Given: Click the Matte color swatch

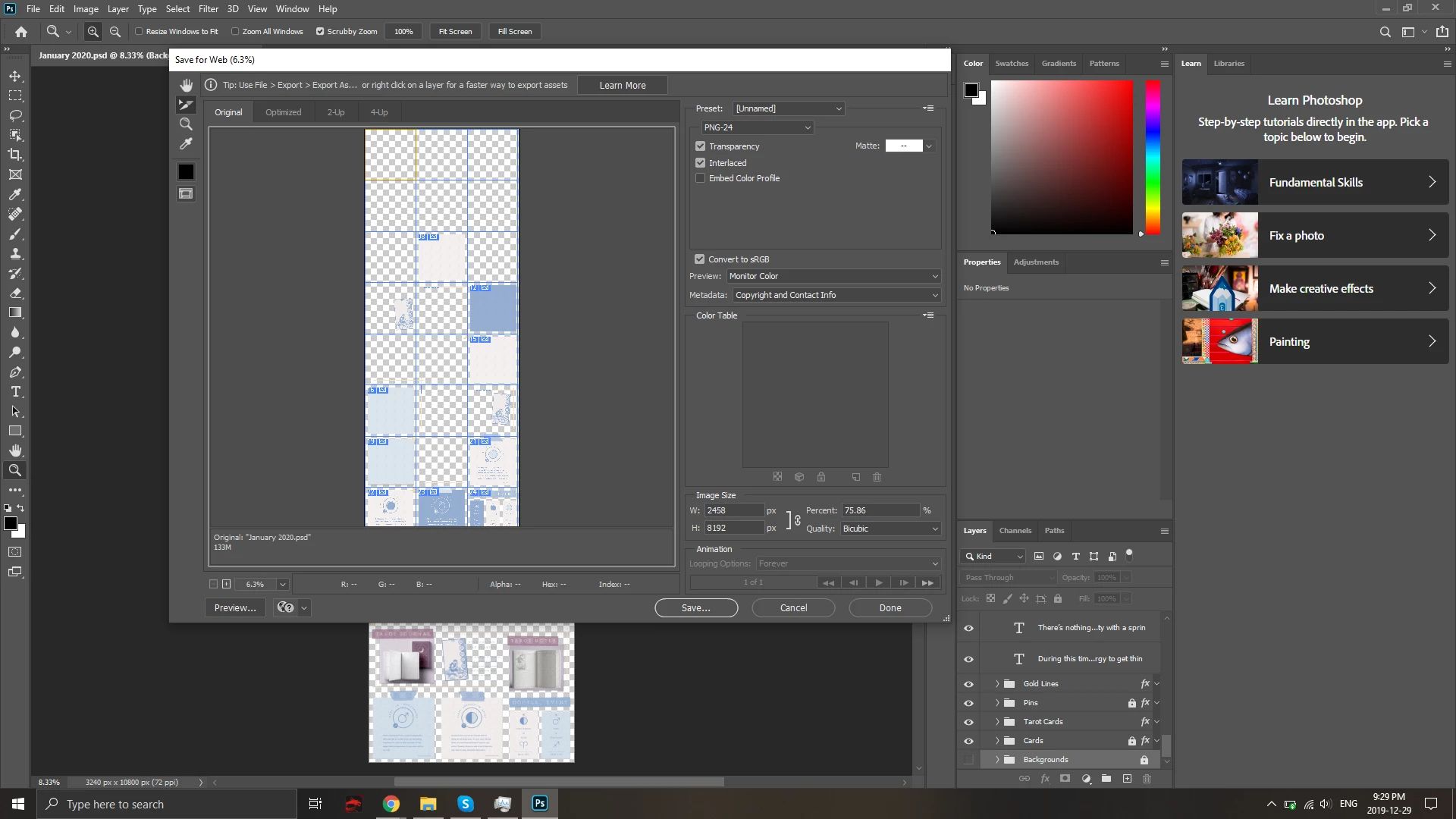Looking at the screenshot, I should click(x=904, y=146).
